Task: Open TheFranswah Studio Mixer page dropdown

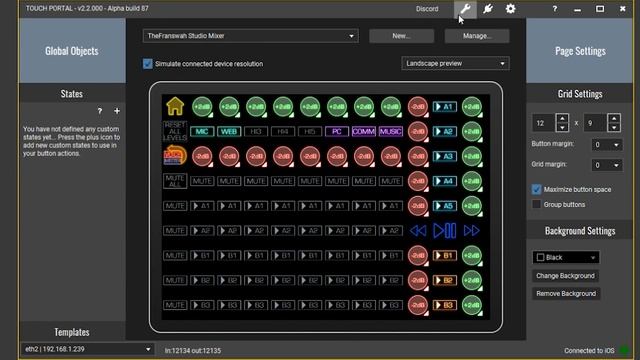Action: pos(251,36)
